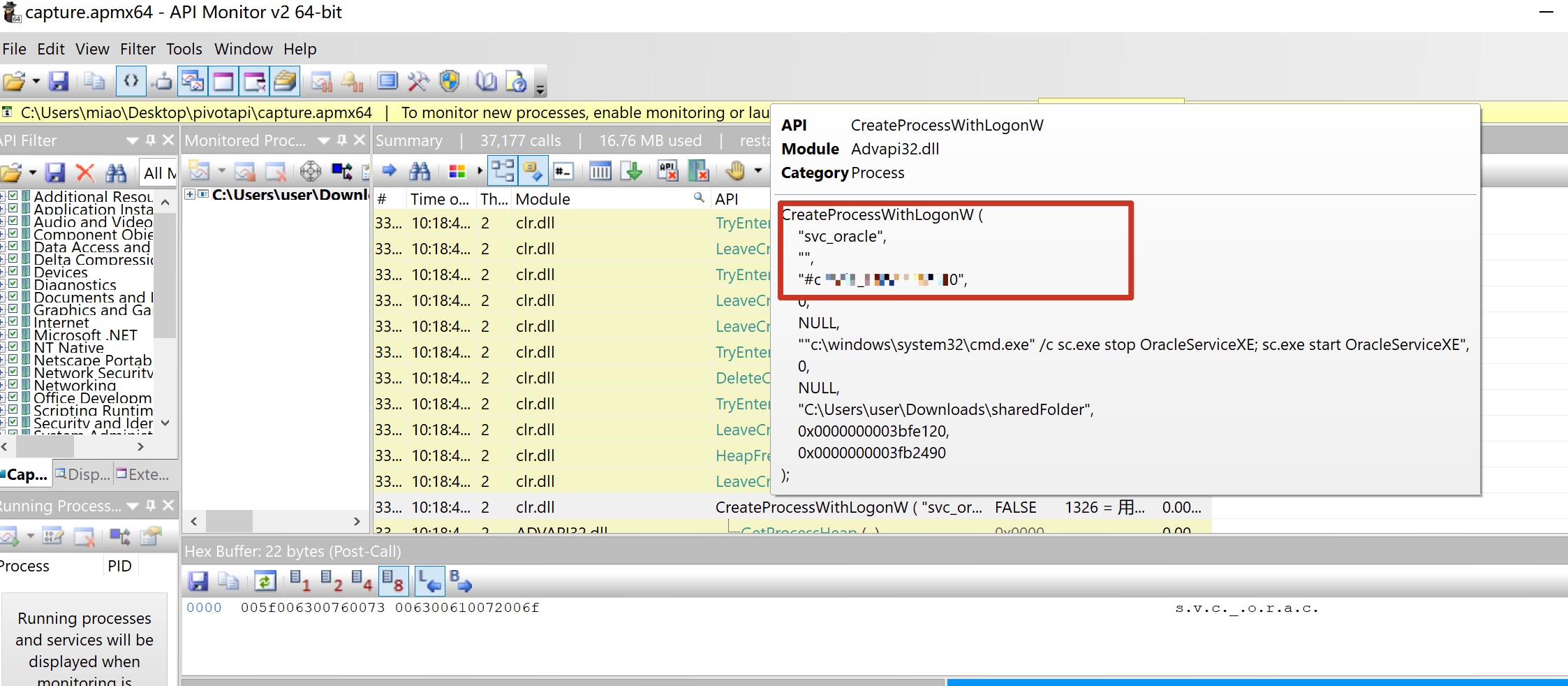Open the Window menu
Image resolution: width=1568 pixels, height=686 pixels.
(x=244, y=49)
